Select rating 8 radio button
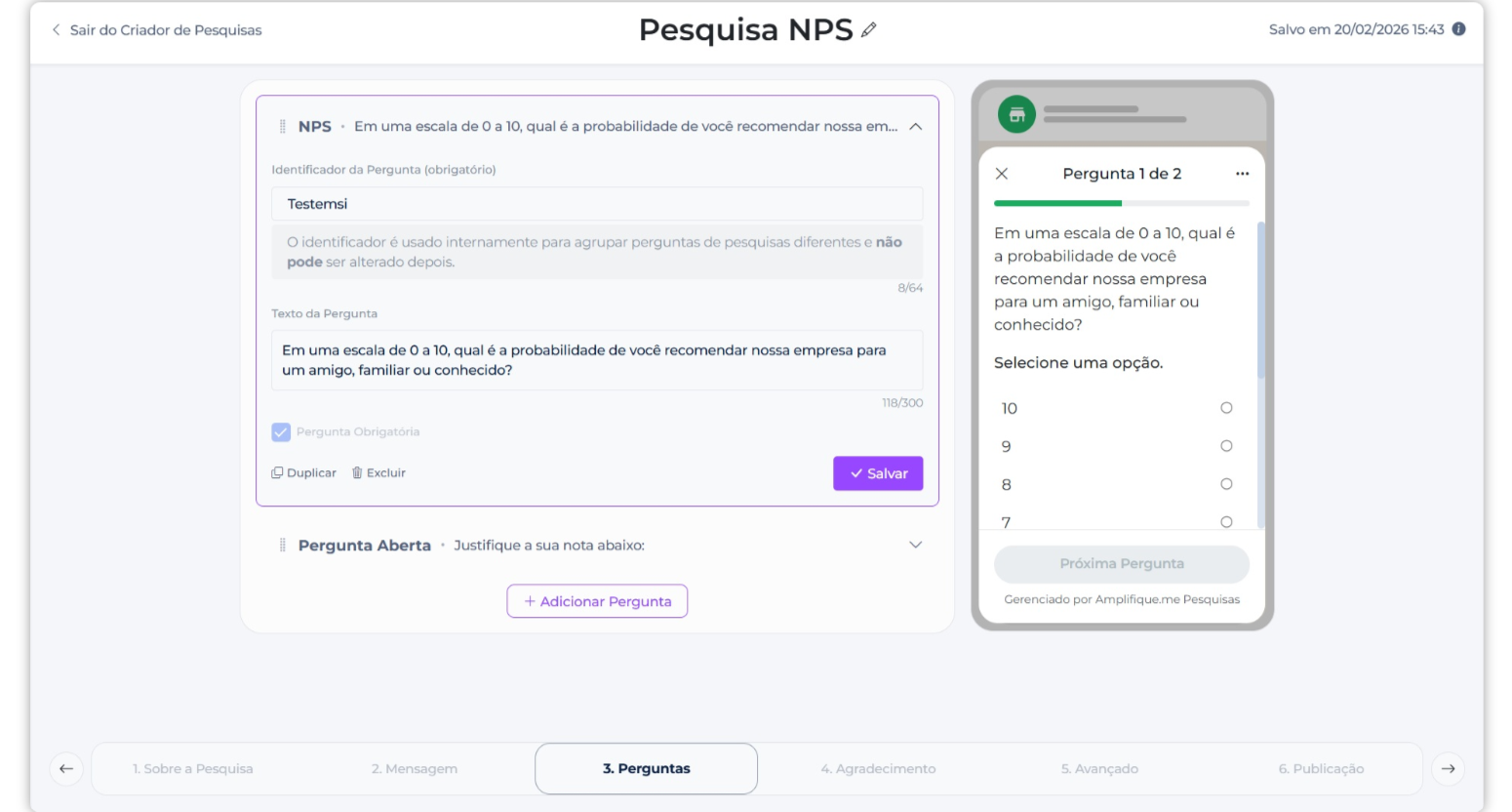The width and height of the screenshot is (1512, 812). (1226, 484)
